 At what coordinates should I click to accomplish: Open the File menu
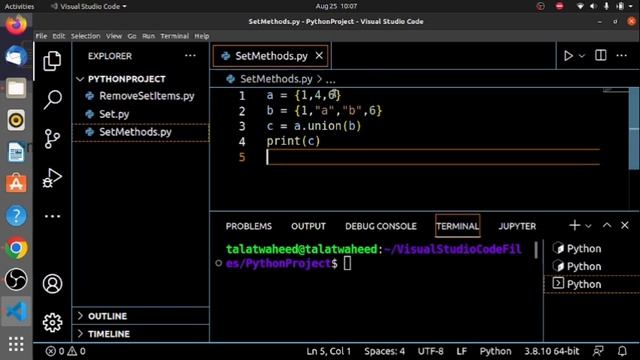tap(41, 36)
